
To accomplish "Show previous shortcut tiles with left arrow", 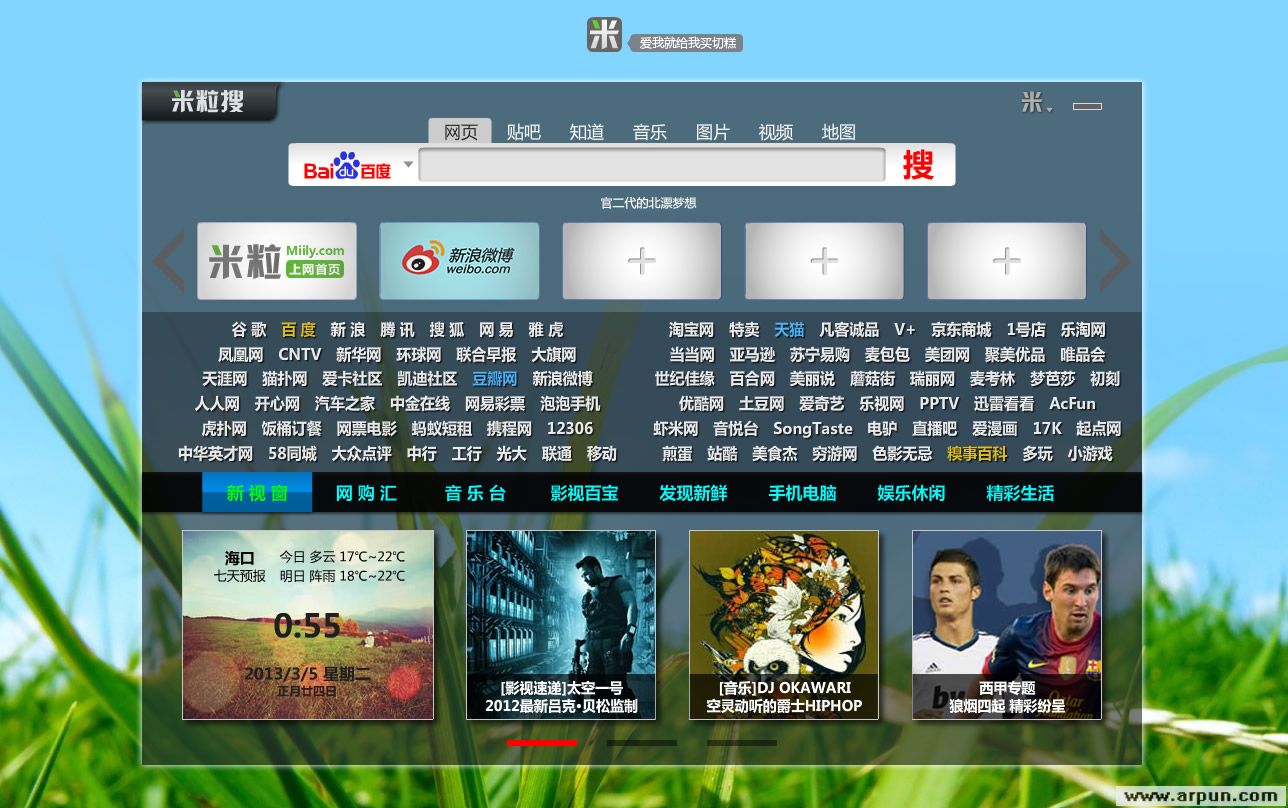I will pyautogui.click(x=168, y=261).
